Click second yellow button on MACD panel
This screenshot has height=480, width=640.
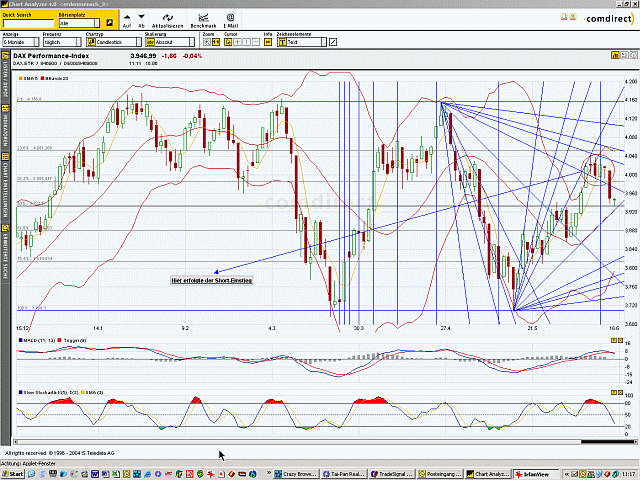point(620,340)
